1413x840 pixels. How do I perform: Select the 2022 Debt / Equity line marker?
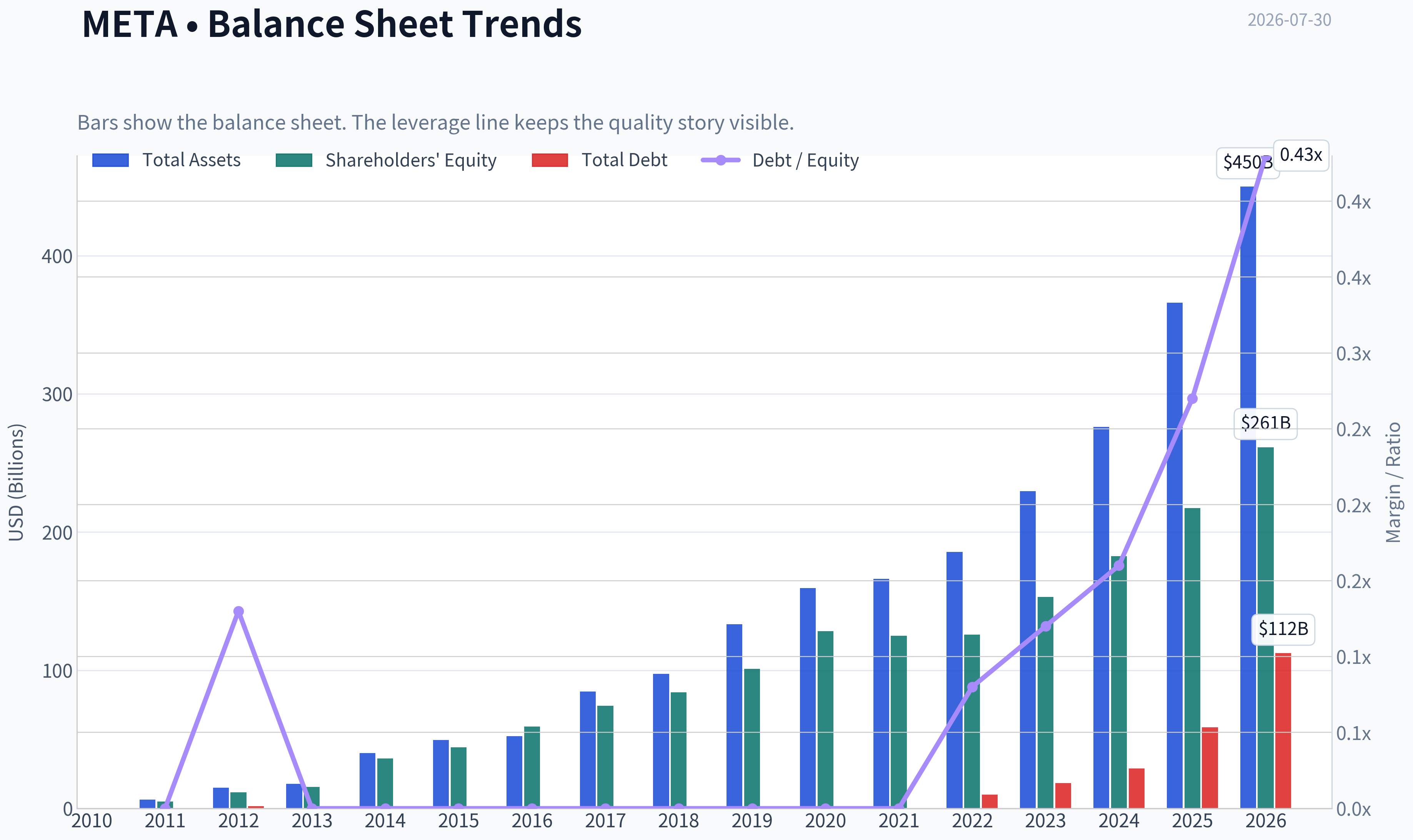tap(972, 687)
